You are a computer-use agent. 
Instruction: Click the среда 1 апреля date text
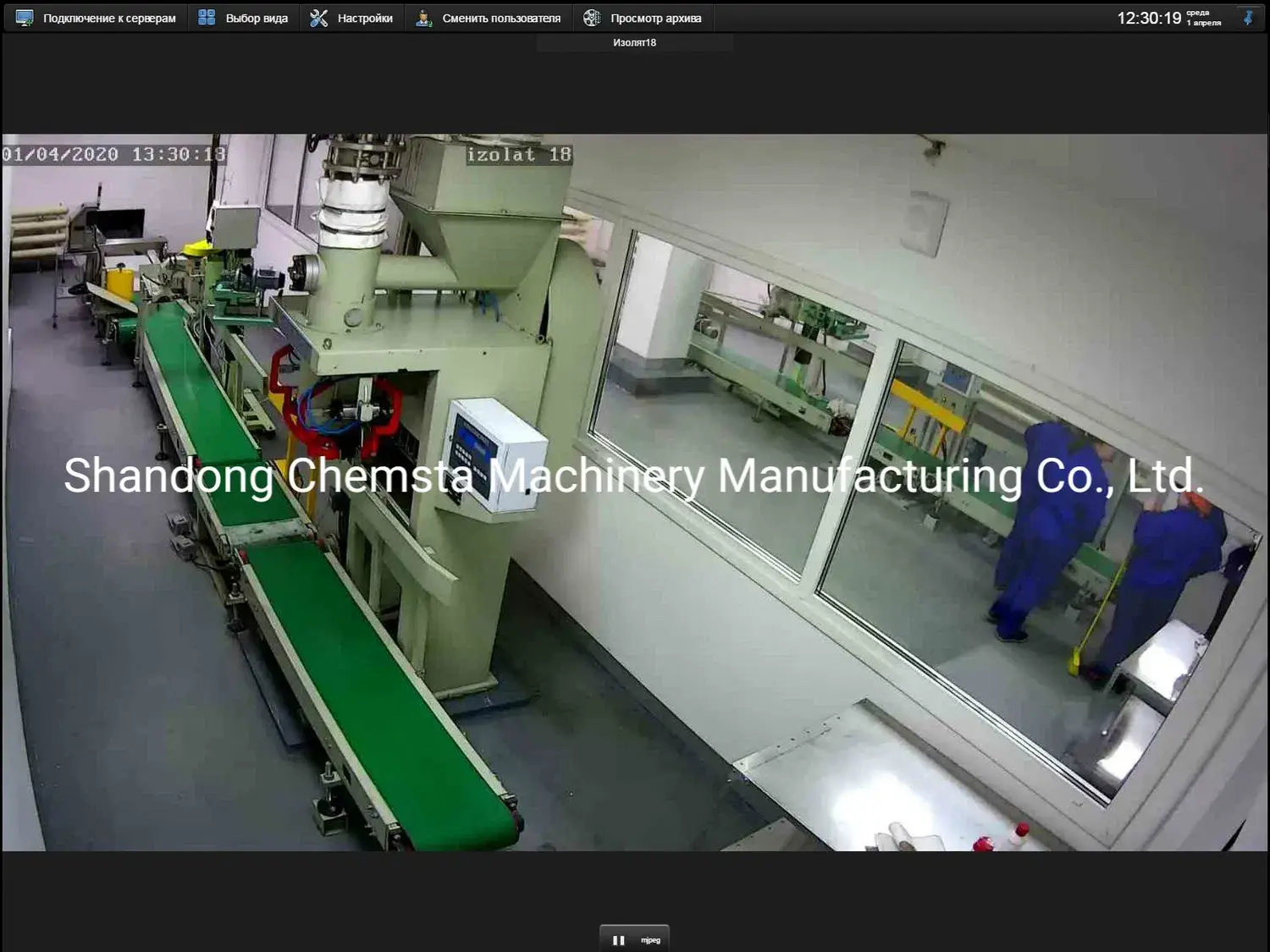point(1203,18)
